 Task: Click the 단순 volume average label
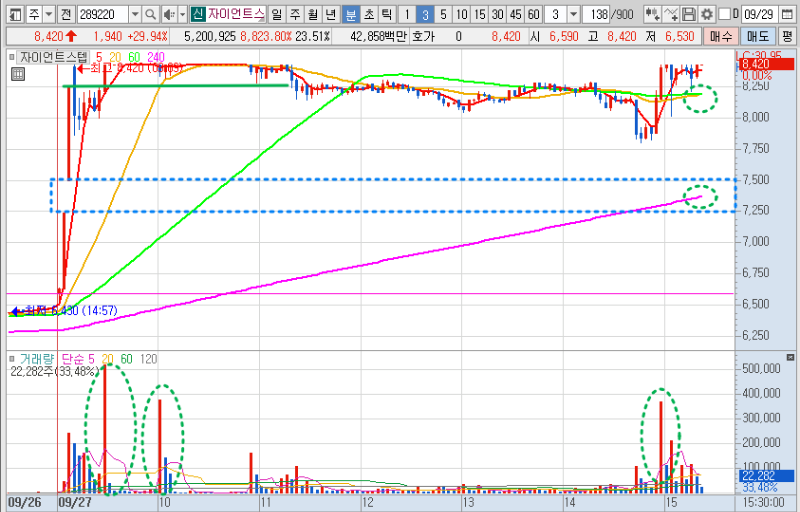(x=71, y=359)
